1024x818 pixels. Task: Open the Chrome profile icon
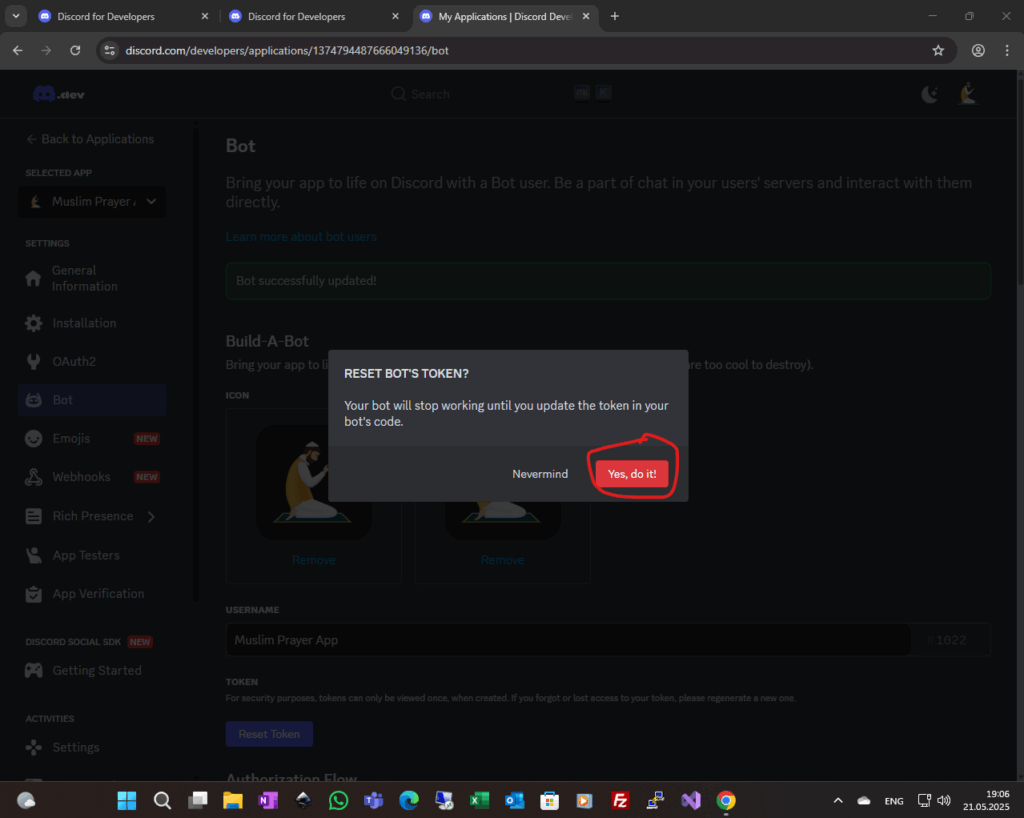(x=978, y=50)
